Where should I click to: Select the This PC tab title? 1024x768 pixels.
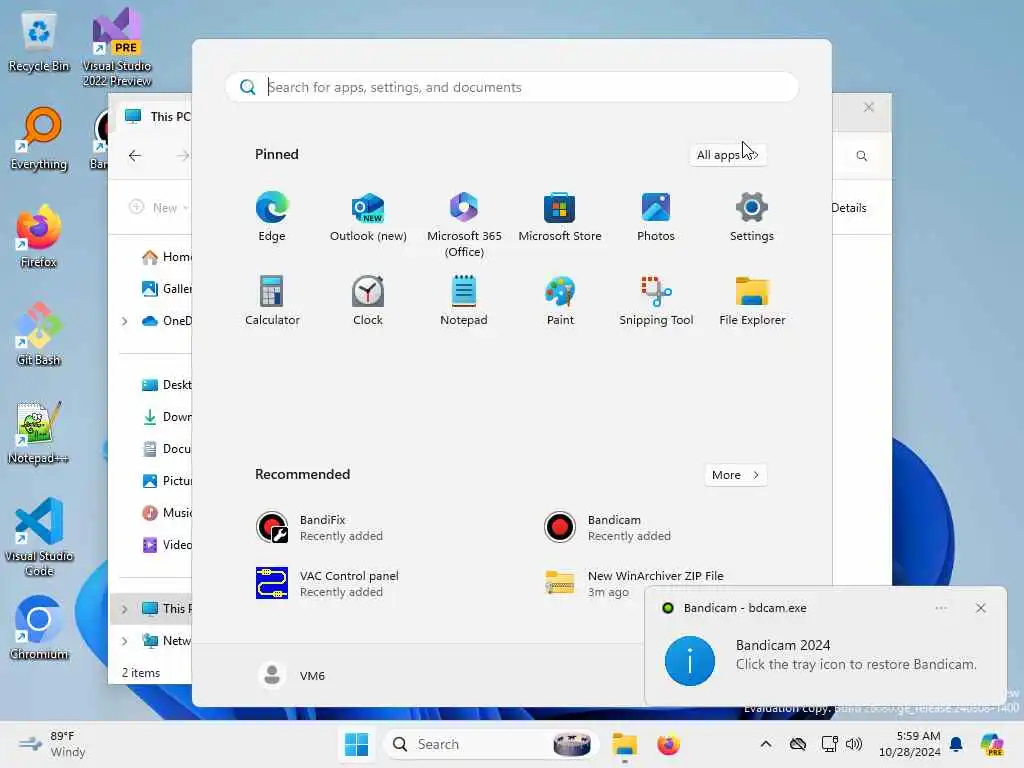[170, 117]
